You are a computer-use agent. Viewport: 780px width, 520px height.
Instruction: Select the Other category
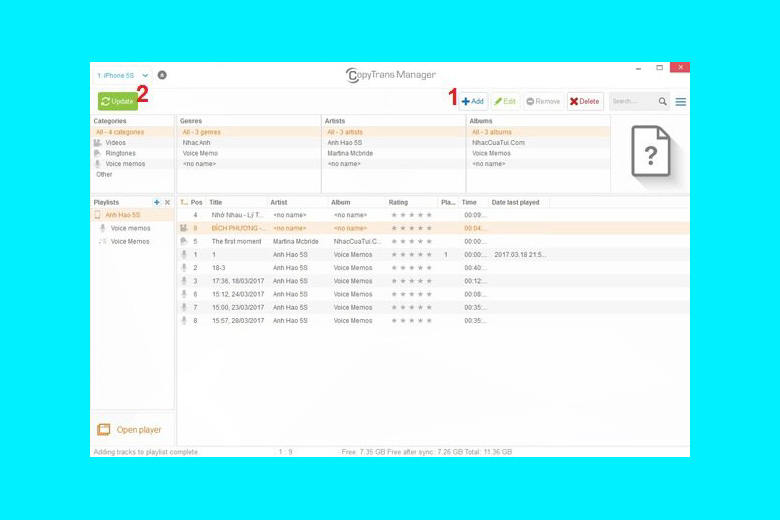132,174
